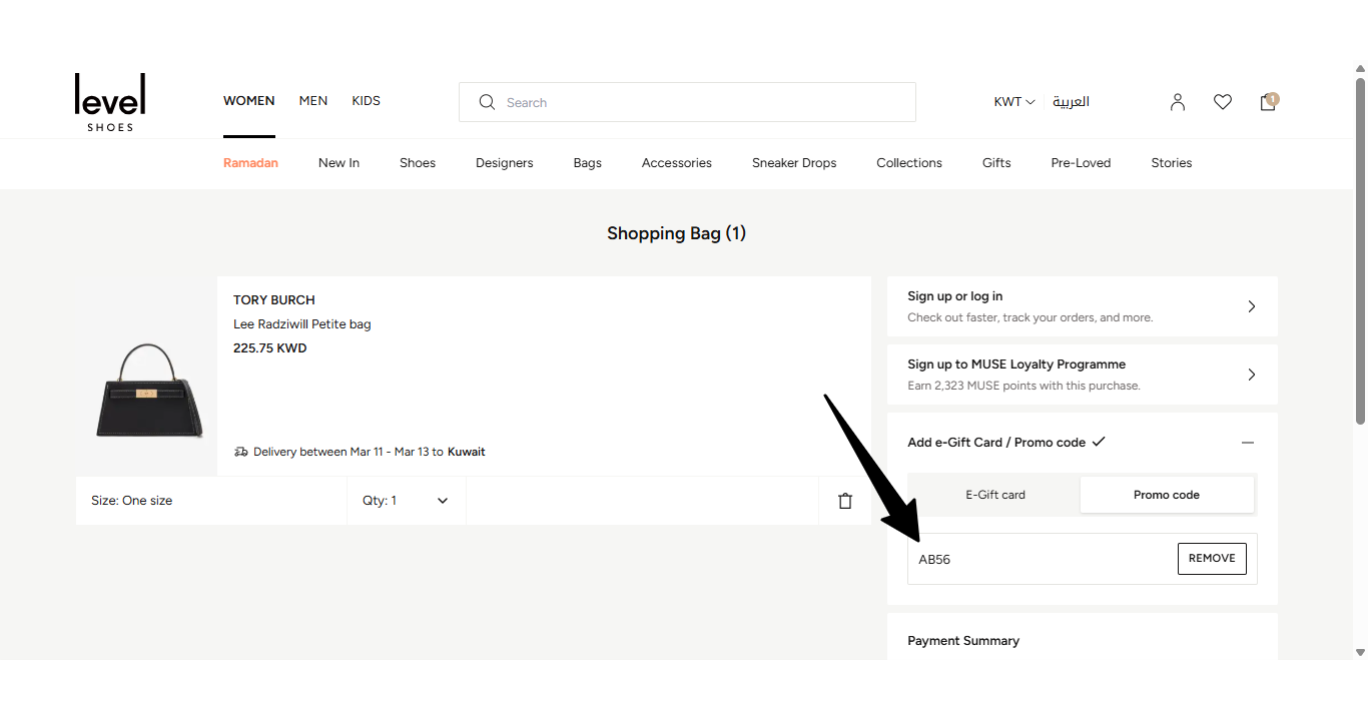The height and width of the screenshot is (720, 1368).
Task: Open the Shoes menu
Action: pos(417,163)
